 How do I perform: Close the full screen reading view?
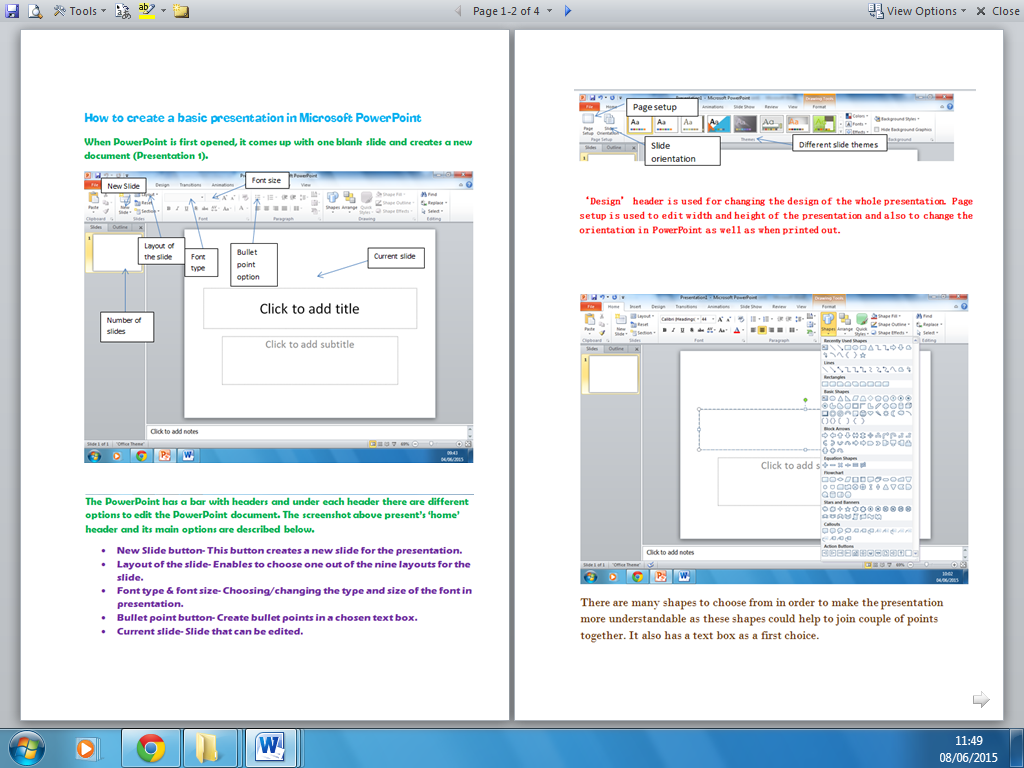click(x=997, y=10)
